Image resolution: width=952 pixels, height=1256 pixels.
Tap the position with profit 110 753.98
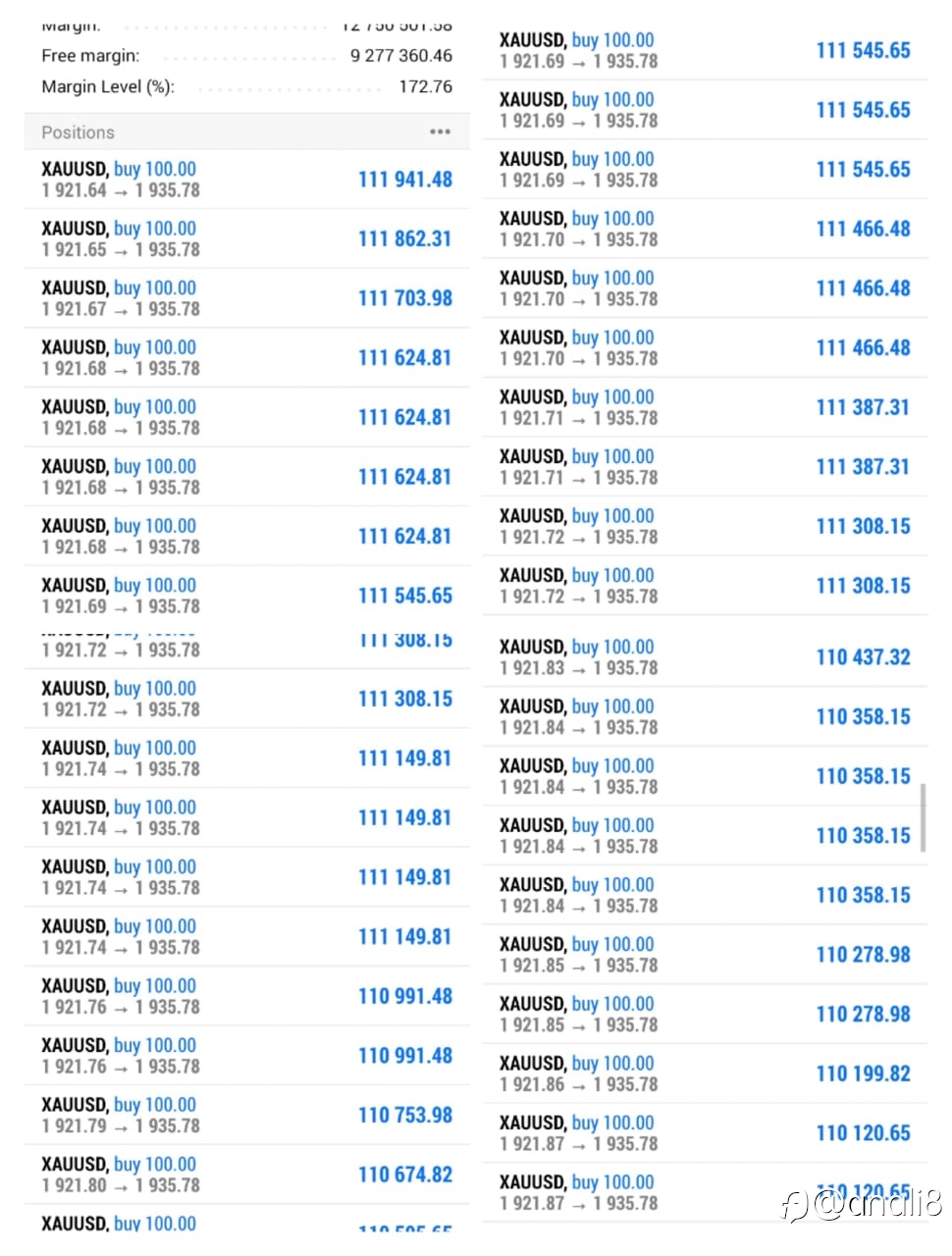point(246,1115)
